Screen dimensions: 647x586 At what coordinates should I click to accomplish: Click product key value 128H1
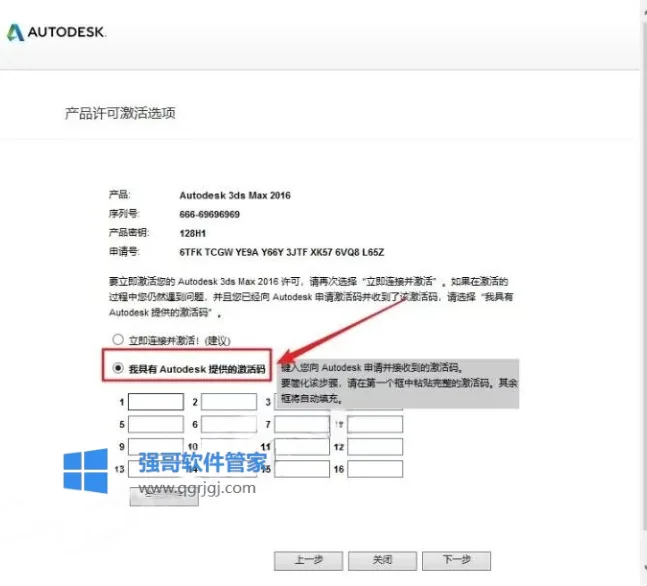(192, 233)
